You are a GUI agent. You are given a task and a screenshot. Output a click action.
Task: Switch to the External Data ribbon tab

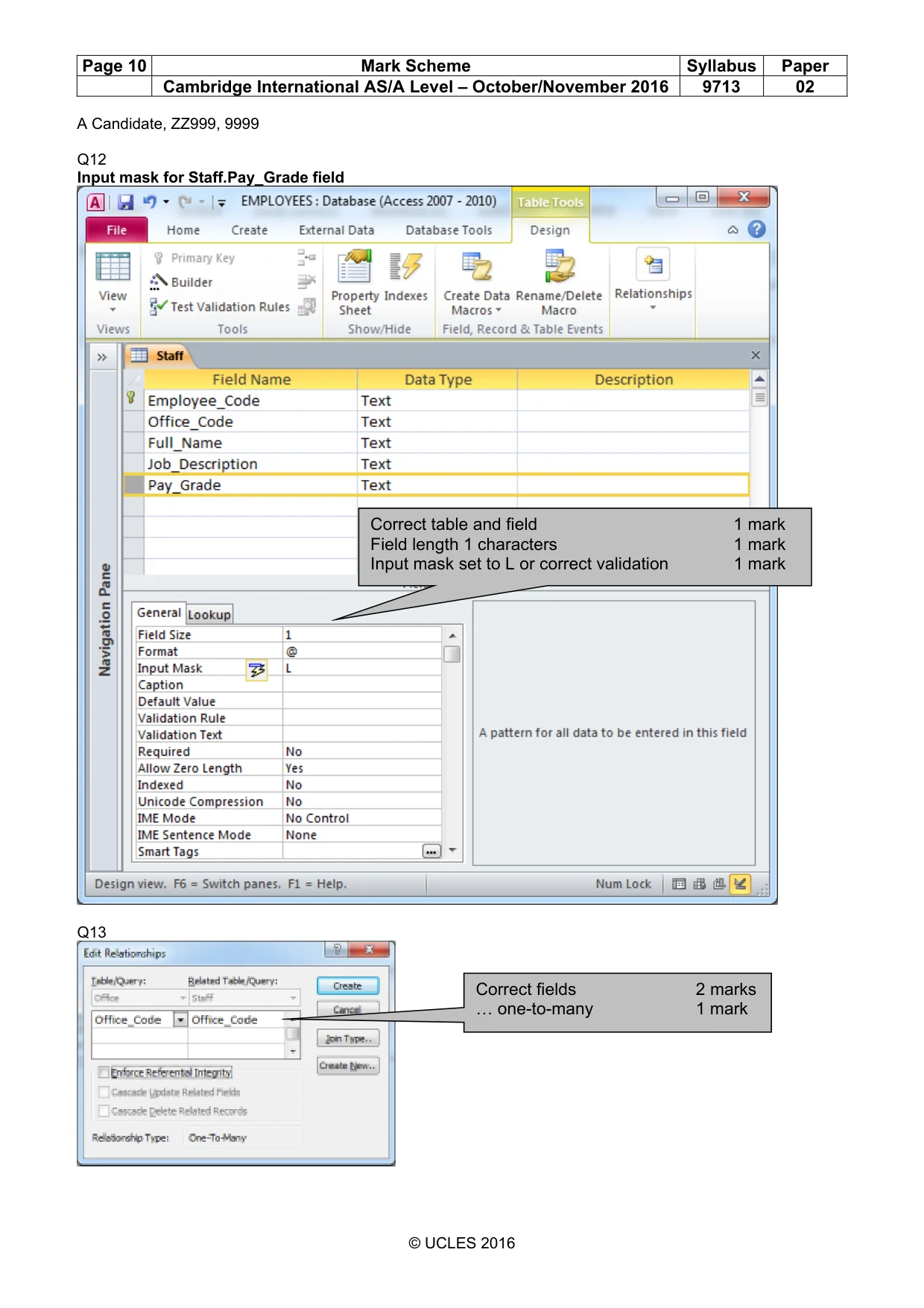(x=337, y=230)
